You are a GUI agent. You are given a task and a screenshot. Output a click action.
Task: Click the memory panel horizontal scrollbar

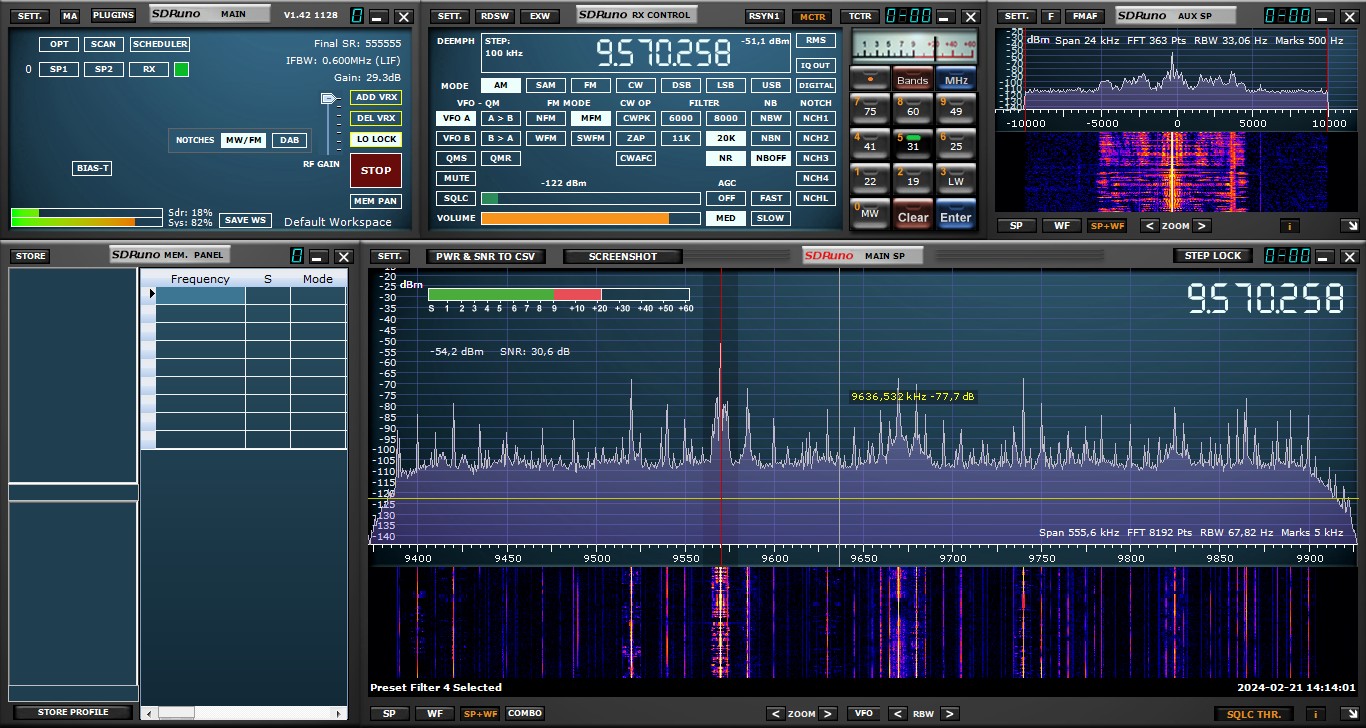click(242, 712)
